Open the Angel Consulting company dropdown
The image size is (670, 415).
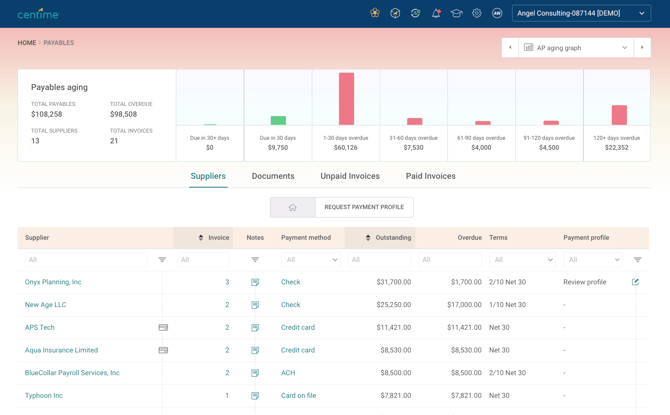click(582, 13)
